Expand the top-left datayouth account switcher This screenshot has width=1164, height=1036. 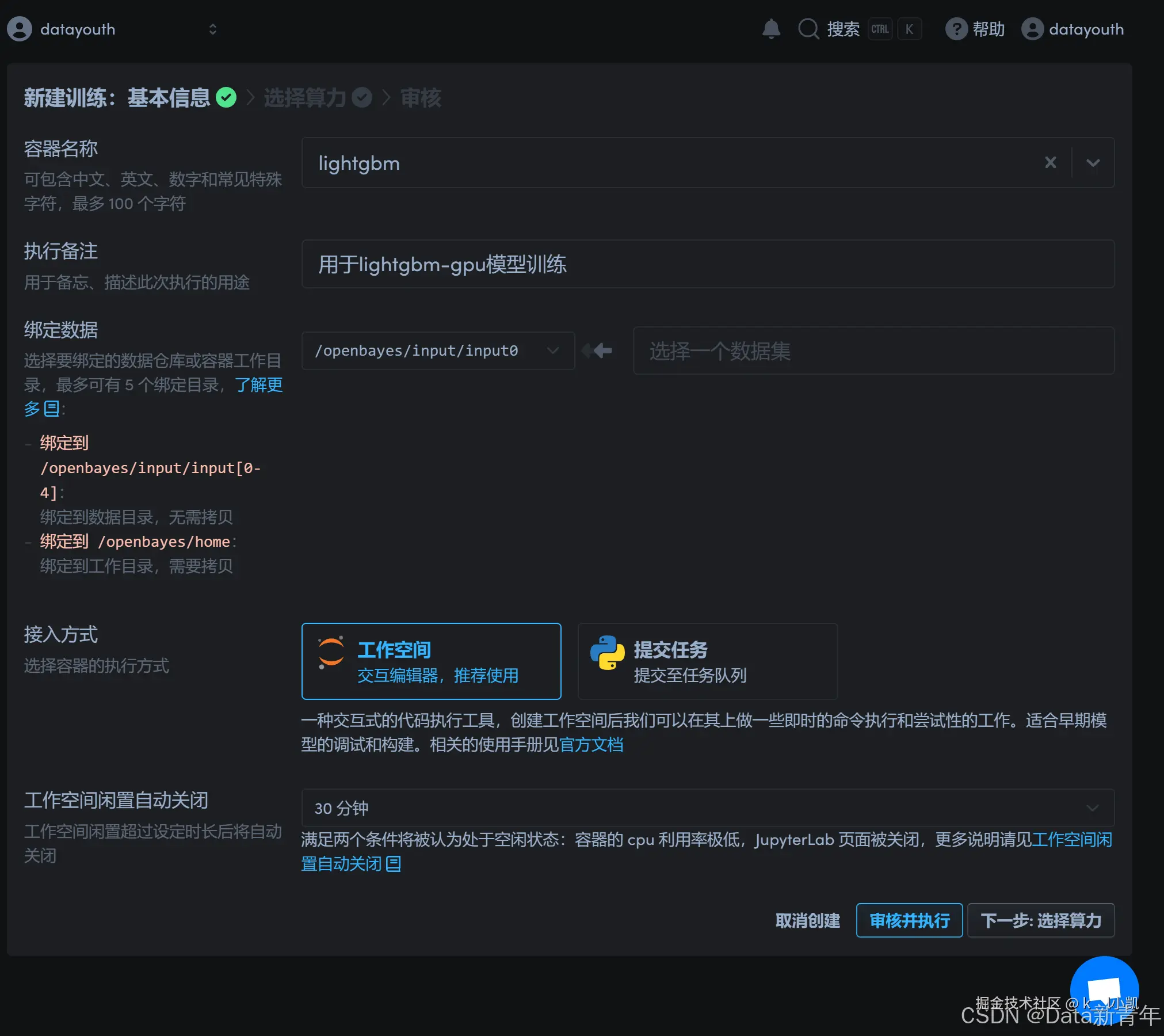[x=212, y=29]
